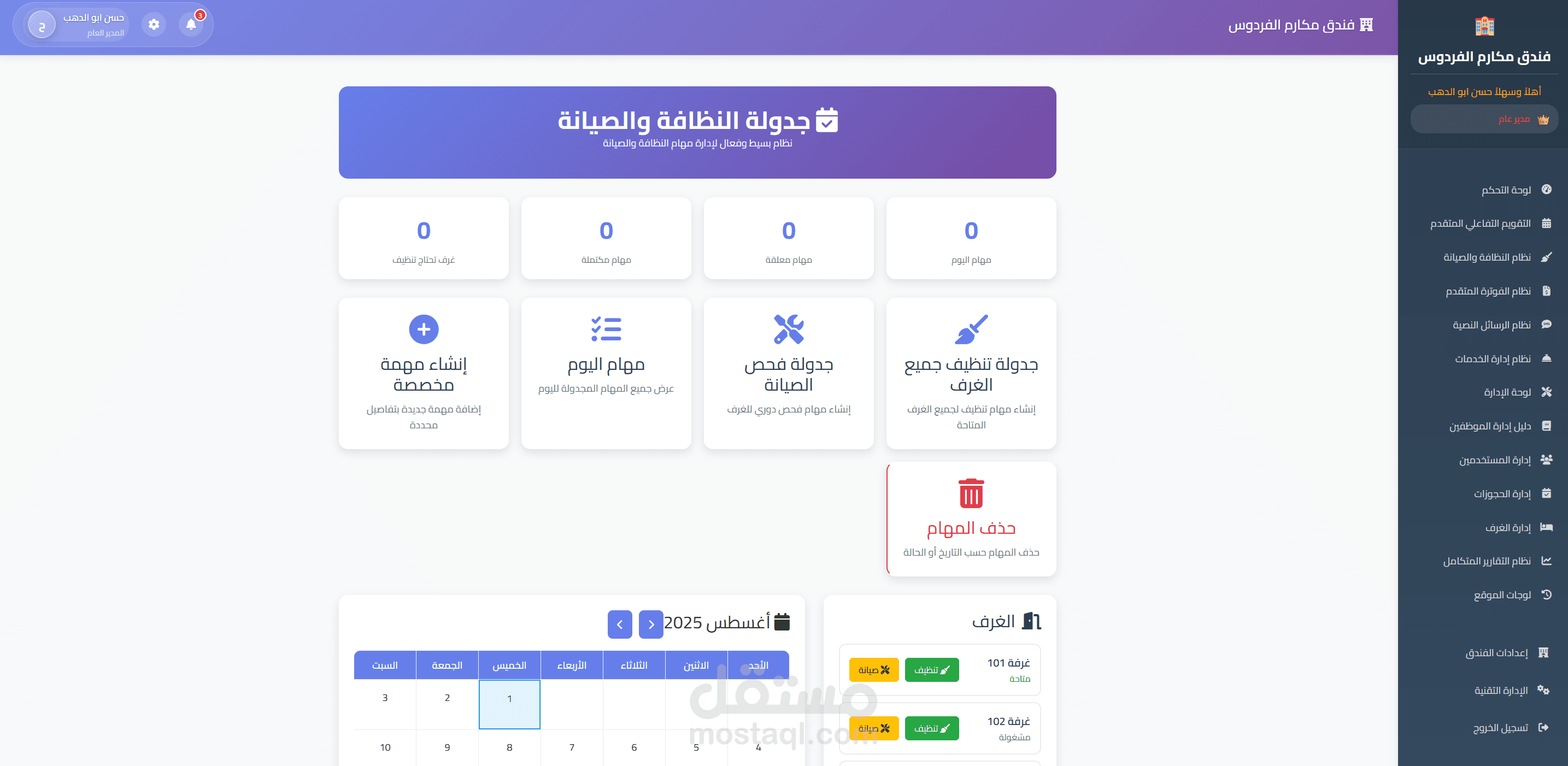This screenshot has width=1568, height=766.
Task: Click تسجيل الخروج logout link
Action: pyautogui.click(x=1500, y=728)
